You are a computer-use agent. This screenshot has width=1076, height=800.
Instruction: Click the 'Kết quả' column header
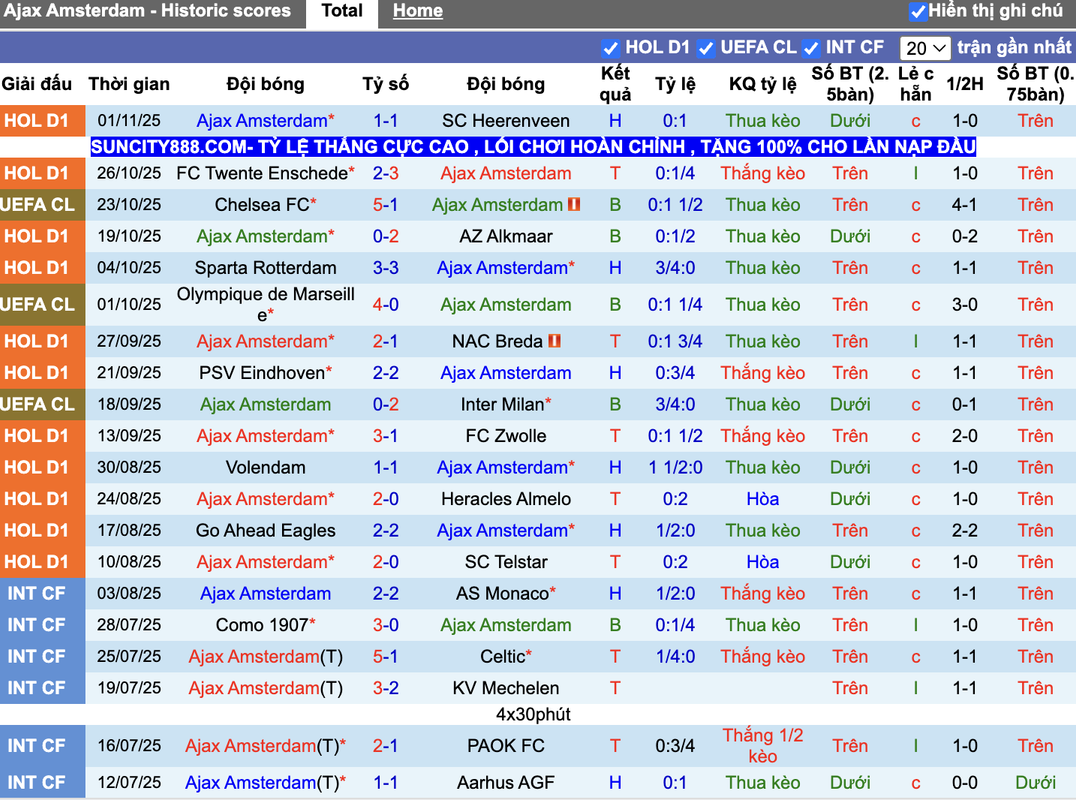pyautogui.click(x=616, y=84)
